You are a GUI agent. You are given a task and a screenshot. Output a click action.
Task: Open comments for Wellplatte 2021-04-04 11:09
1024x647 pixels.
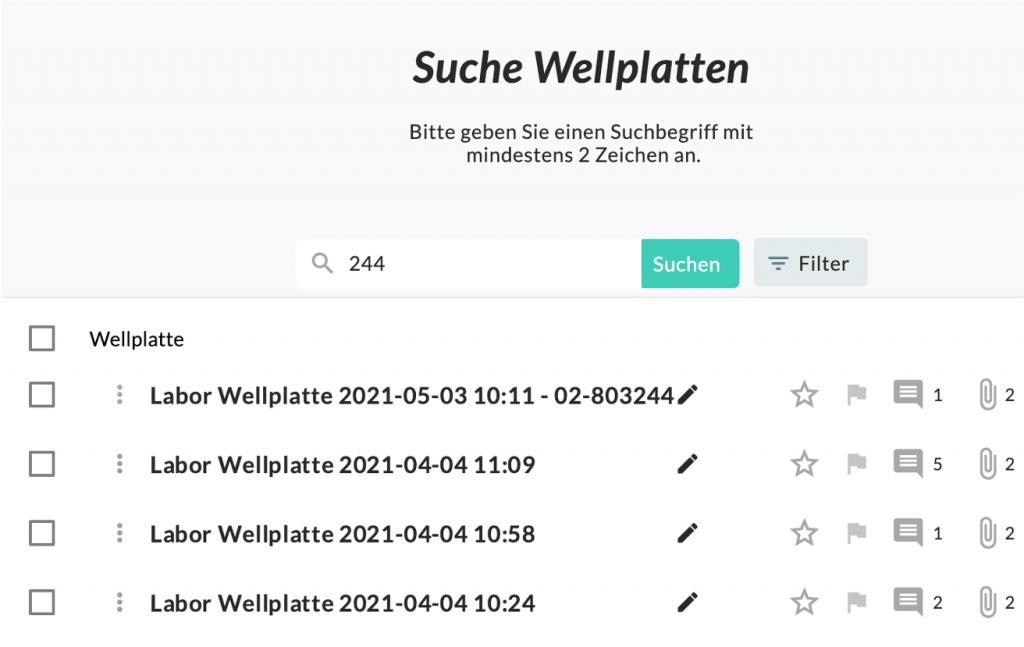[x=908, y=464]
